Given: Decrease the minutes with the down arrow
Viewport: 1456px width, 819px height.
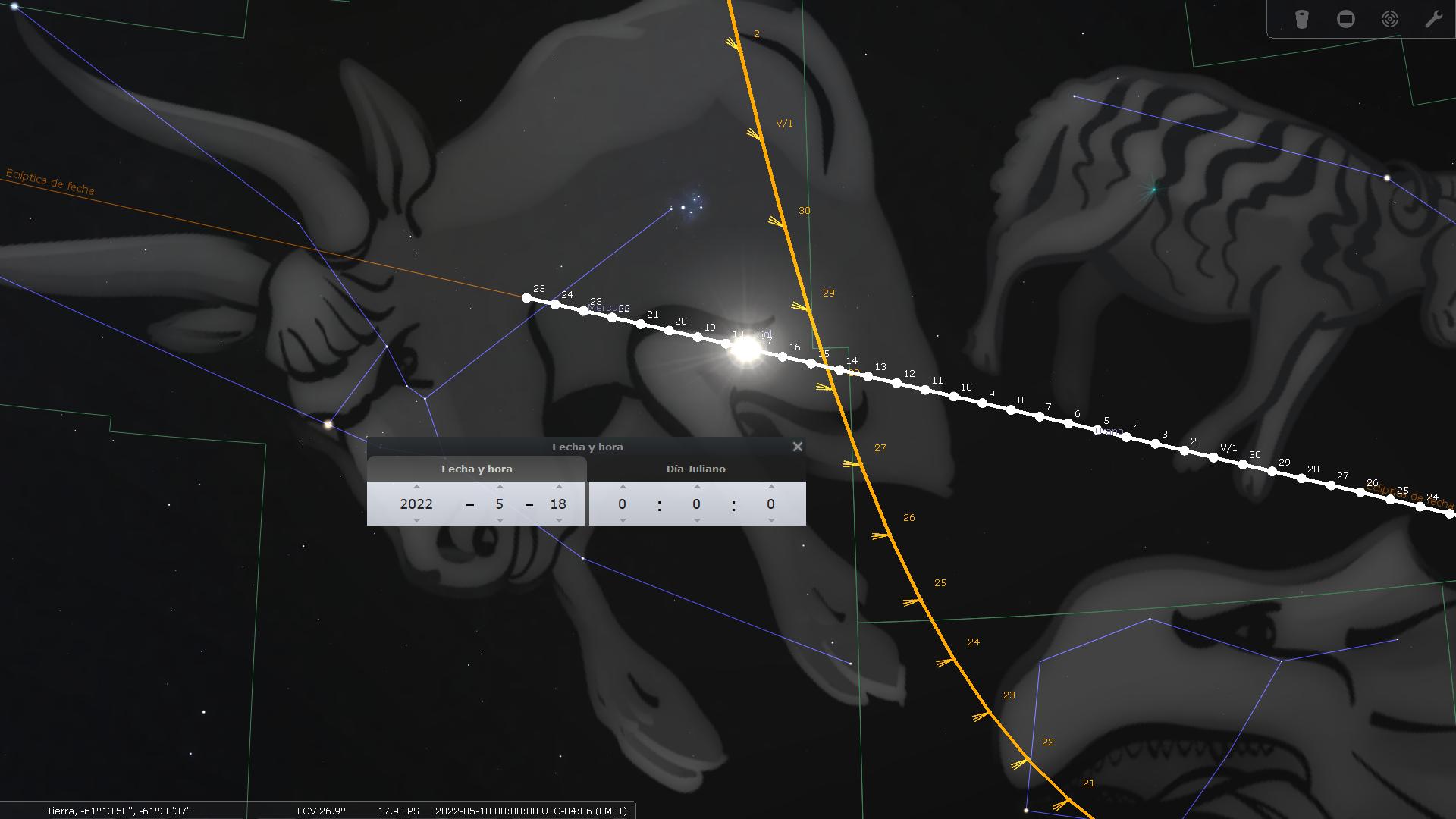Looking at the screenshot, I should [x=697, y=520].
